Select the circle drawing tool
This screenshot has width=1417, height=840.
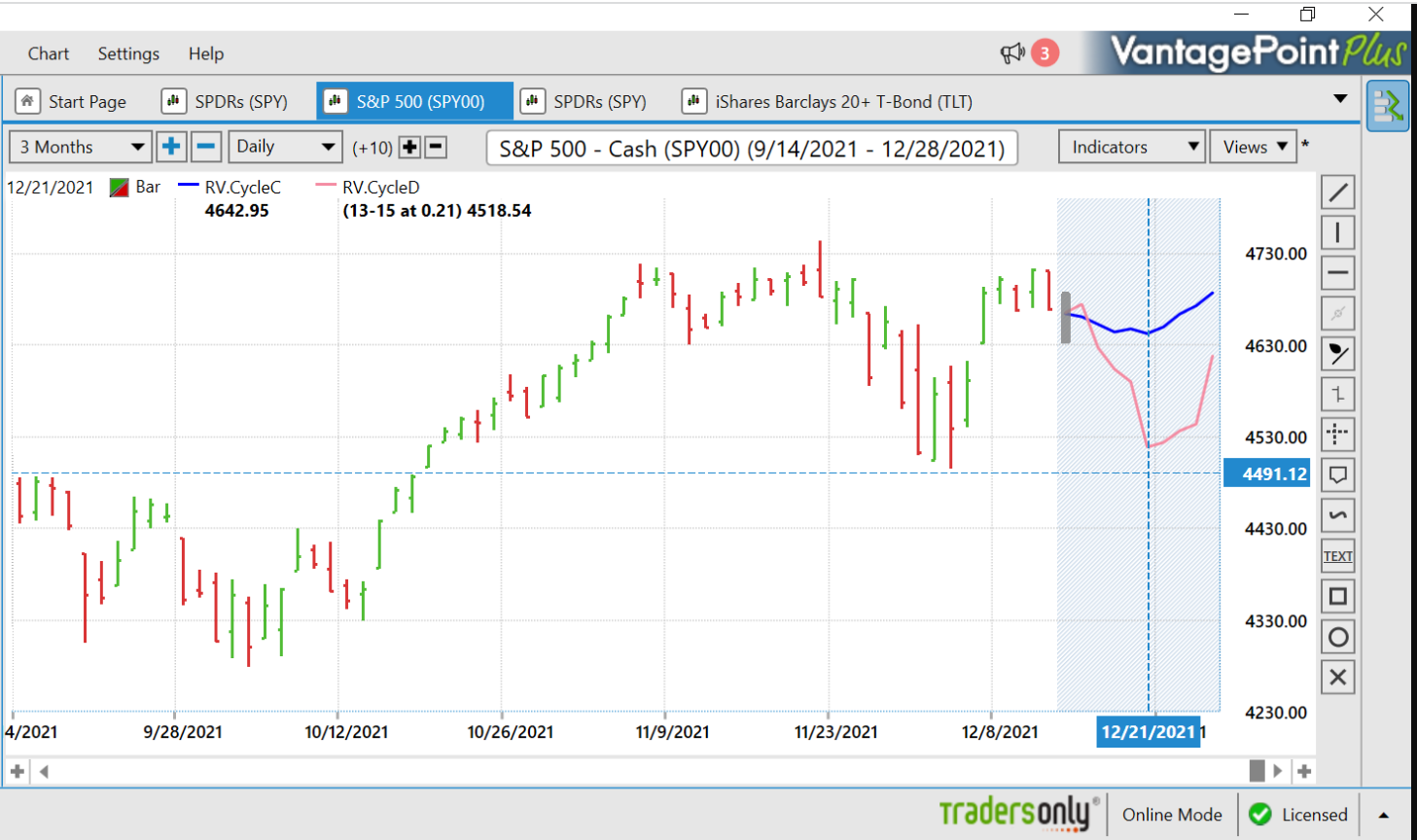pyautogui.click(x=1338, y=637)
